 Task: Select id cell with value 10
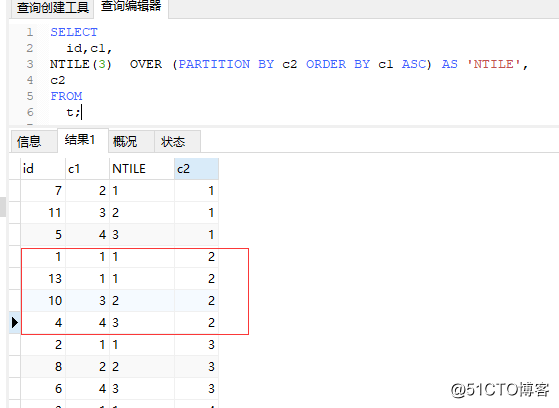click(43, 301)
